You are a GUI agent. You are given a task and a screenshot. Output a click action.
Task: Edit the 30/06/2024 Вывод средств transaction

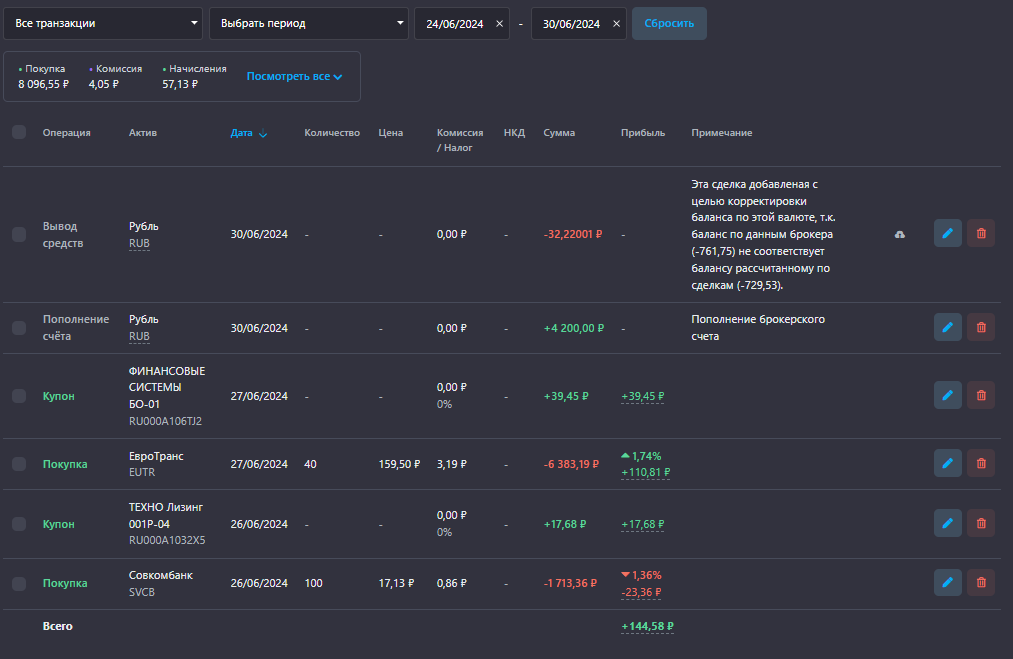click(x=948, y=233)
